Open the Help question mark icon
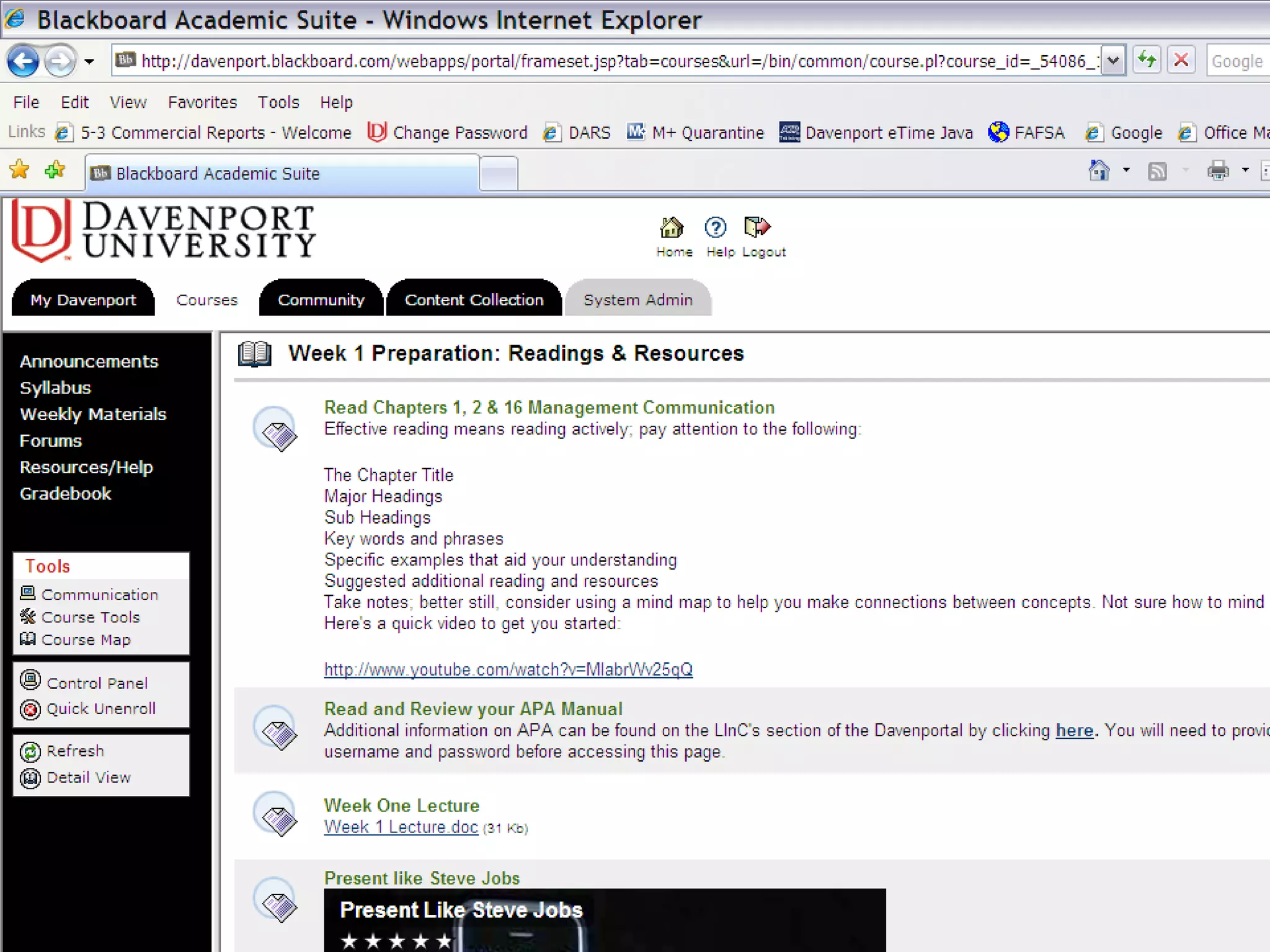Image resolution: width=1270 pixels, height=952 pixels. coord(715,228)
